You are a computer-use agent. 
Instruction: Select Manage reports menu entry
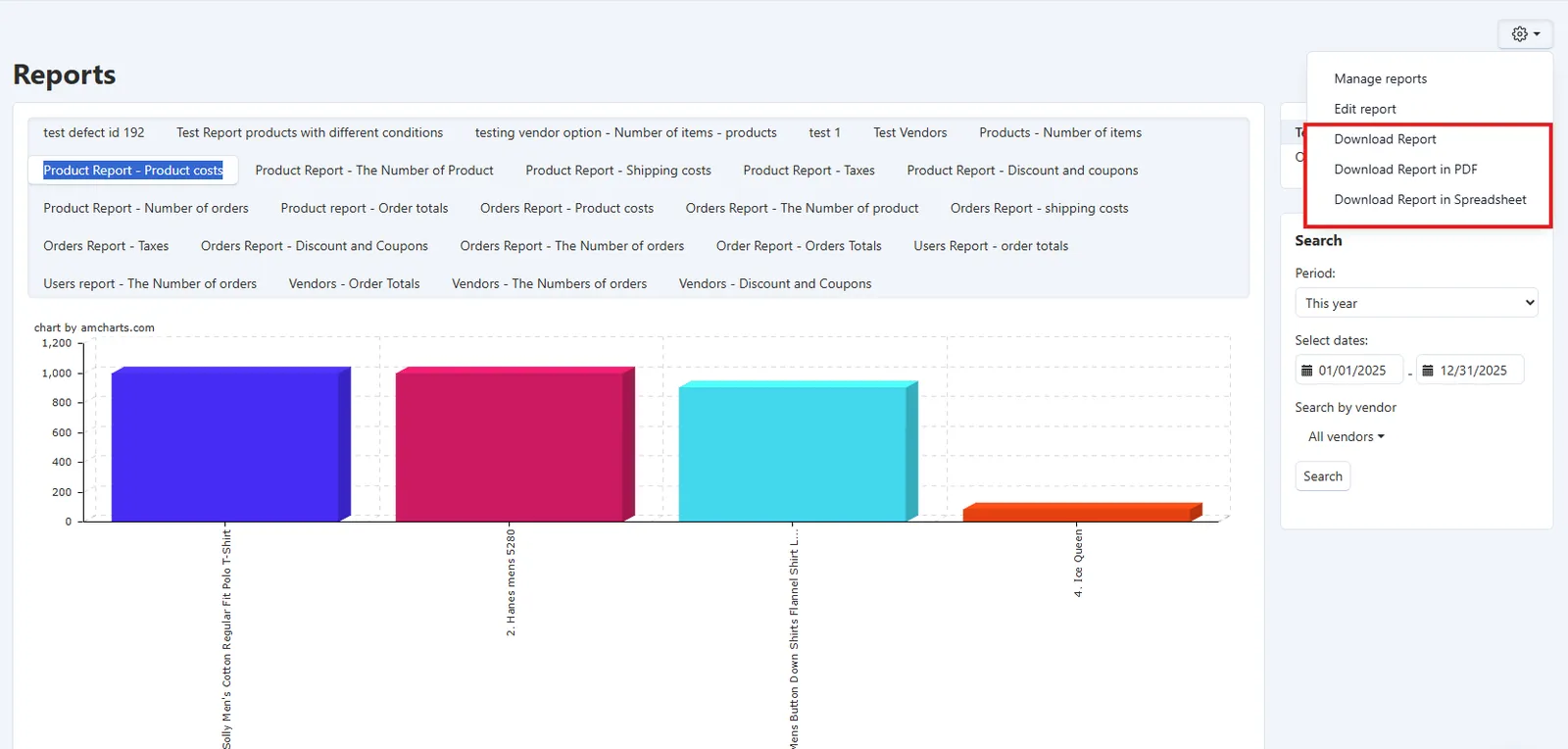click(1380, 78)
